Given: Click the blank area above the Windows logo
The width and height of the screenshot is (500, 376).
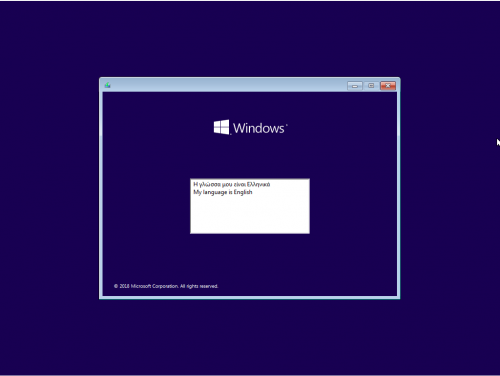Looking at the screenshot, I should (x=250, y=105).
